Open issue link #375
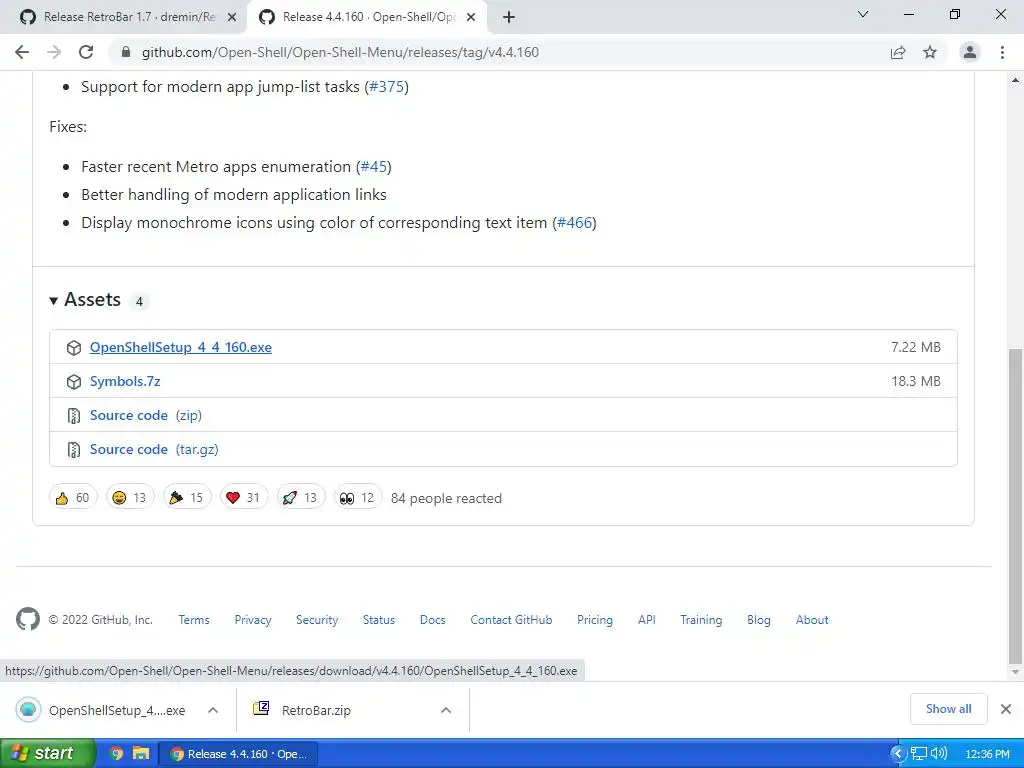 pos(387,87)
